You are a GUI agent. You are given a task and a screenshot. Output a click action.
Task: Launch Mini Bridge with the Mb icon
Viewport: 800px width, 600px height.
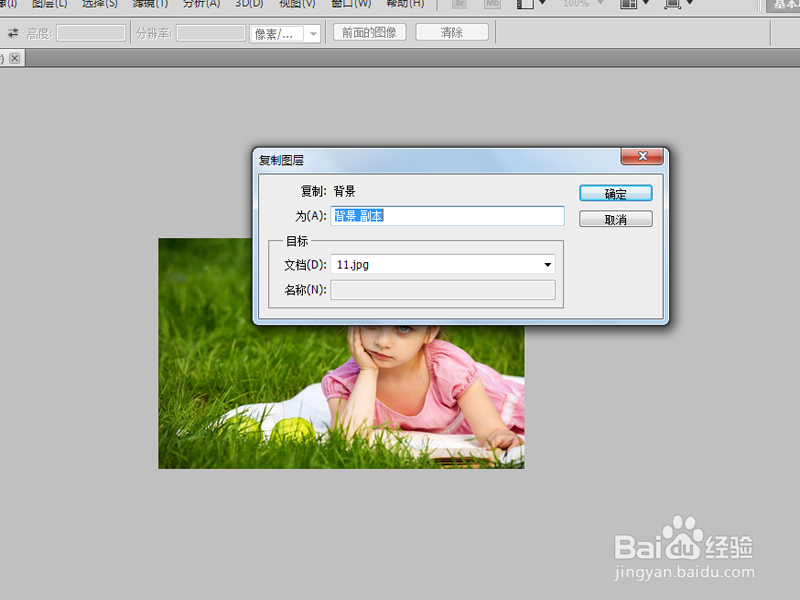492,4
